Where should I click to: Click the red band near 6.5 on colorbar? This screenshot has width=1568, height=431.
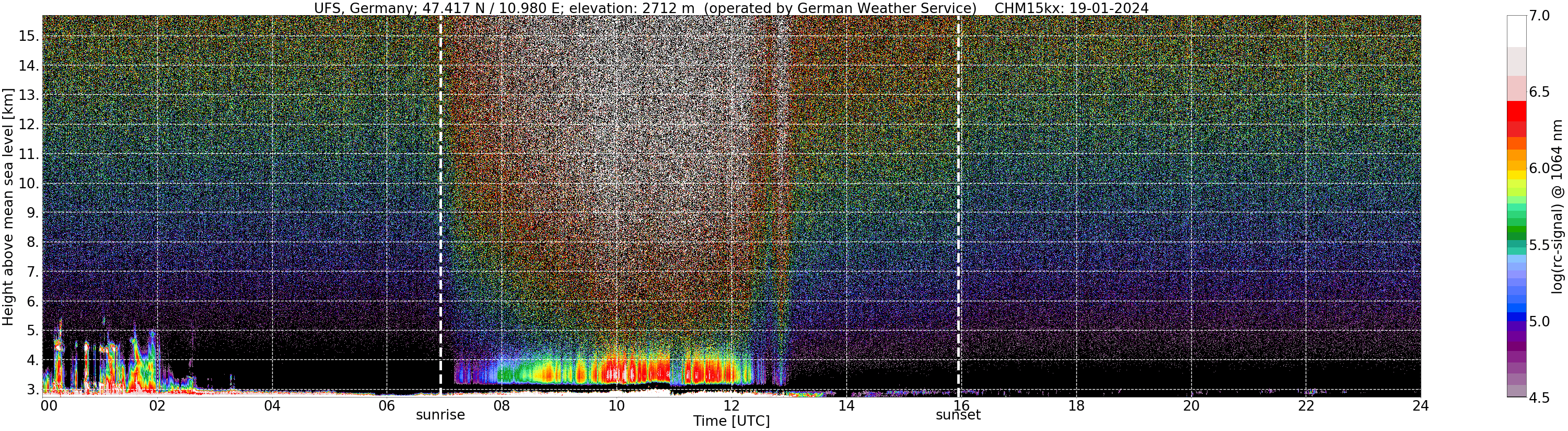[x=1516, y=111]
